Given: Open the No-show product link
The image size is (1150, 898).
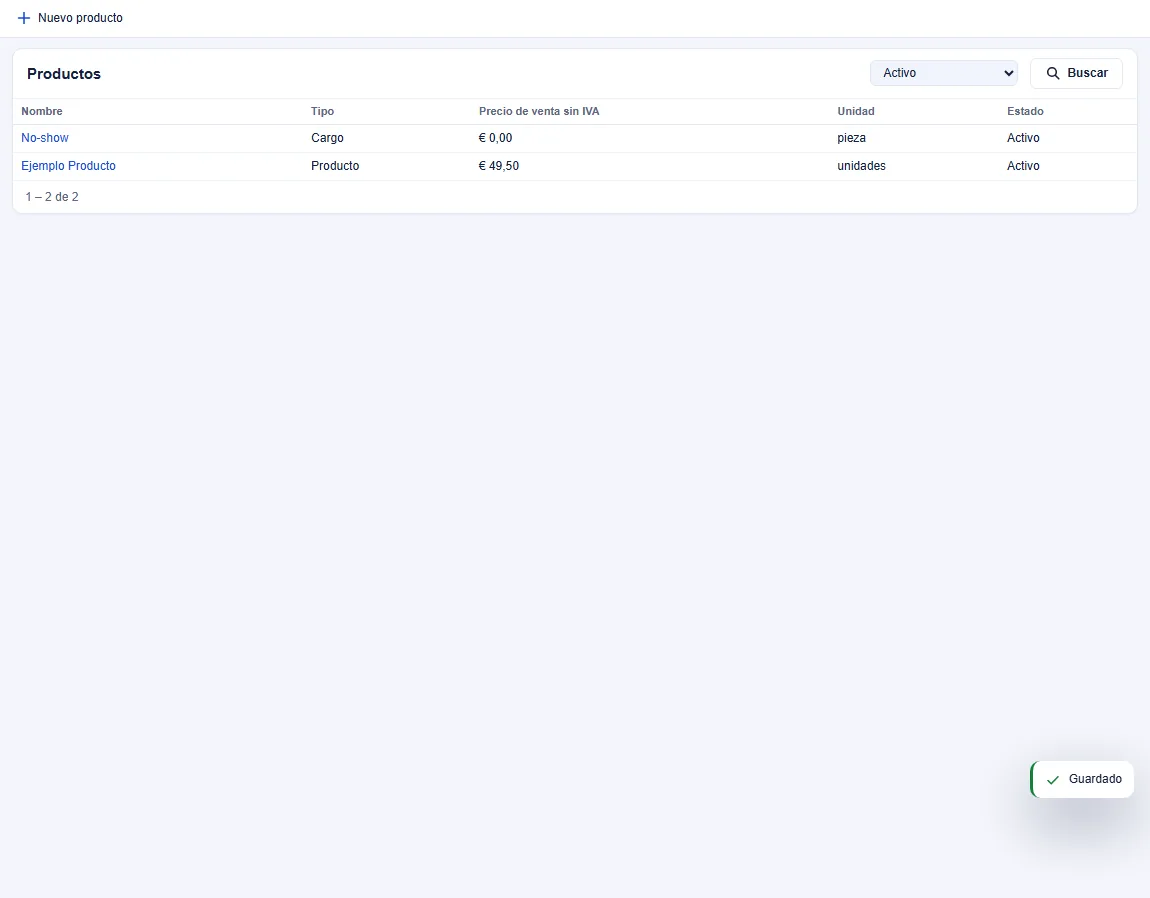Looking at the screenshot, I should pyautogui.click(x=45, y=138).
